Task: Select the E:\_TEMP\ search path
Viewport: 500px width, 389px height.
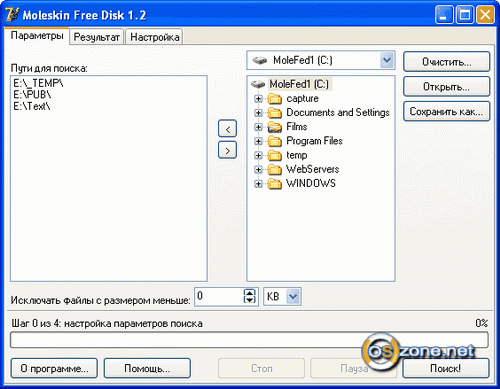Action: 38,83
